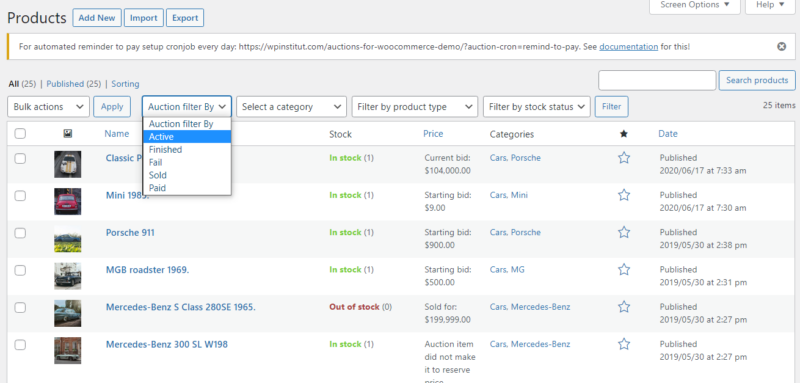Dismiss the cronjob reminder notice
800x383 pixels.
pos(781,46)
